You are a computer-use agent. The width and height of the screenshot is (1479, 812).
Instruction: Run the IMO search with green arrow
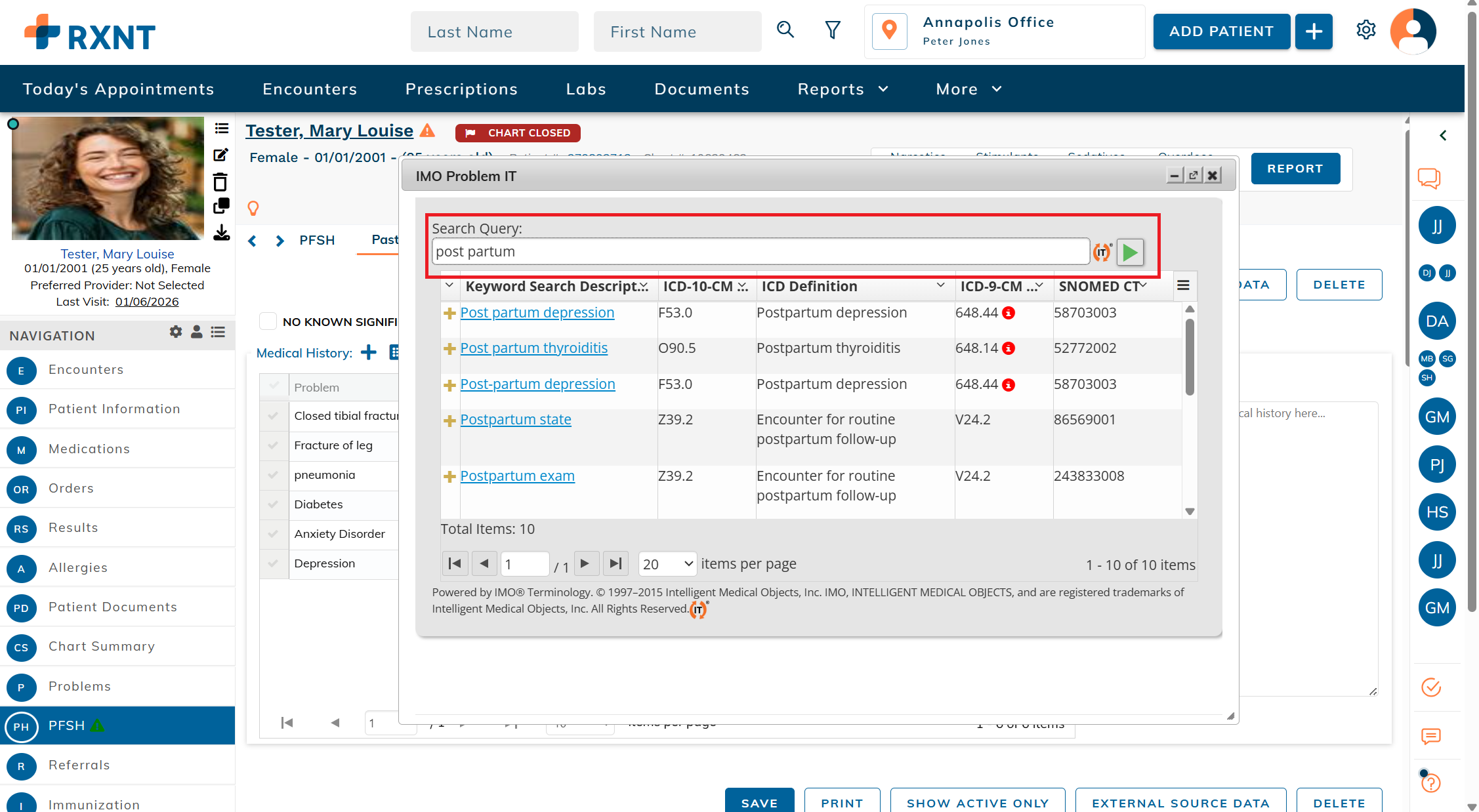tap(1130, 253)
